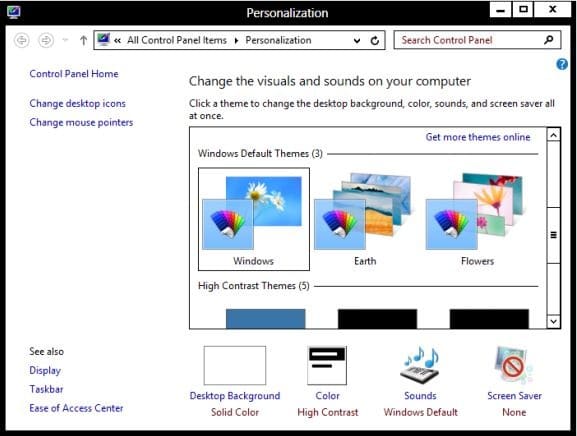Open recent locations dropdown arrow
This screenshot has height=436, width=577.
tap(66, 40)
